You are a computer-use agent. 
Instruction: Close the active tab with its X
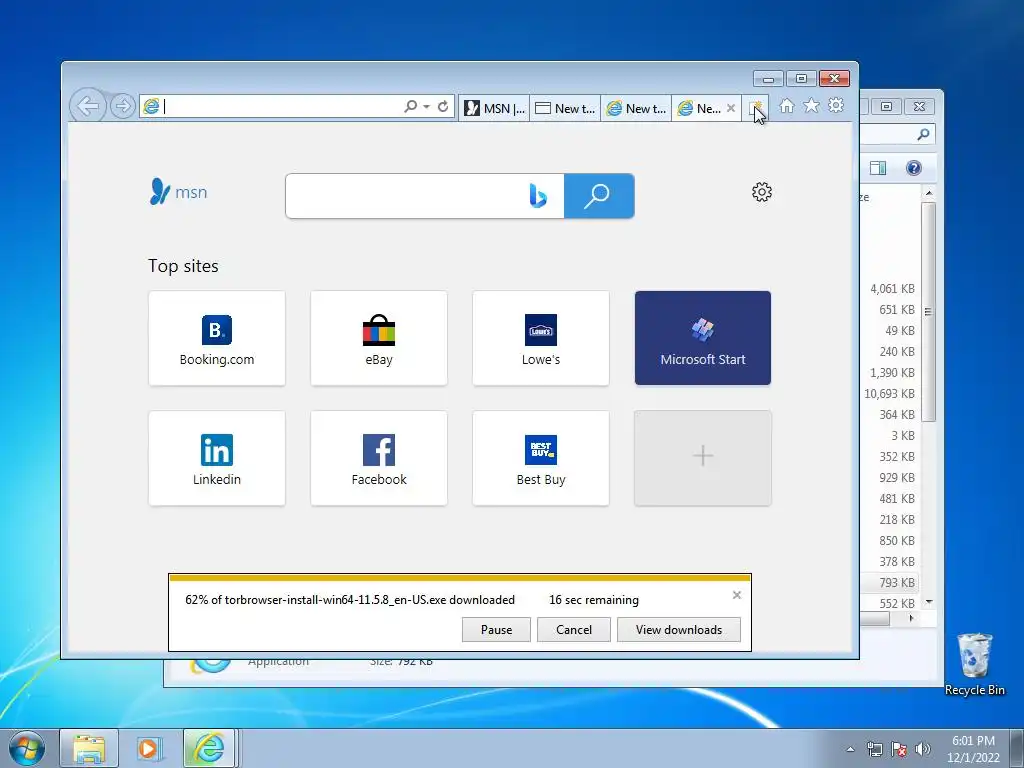pos(731,108)
